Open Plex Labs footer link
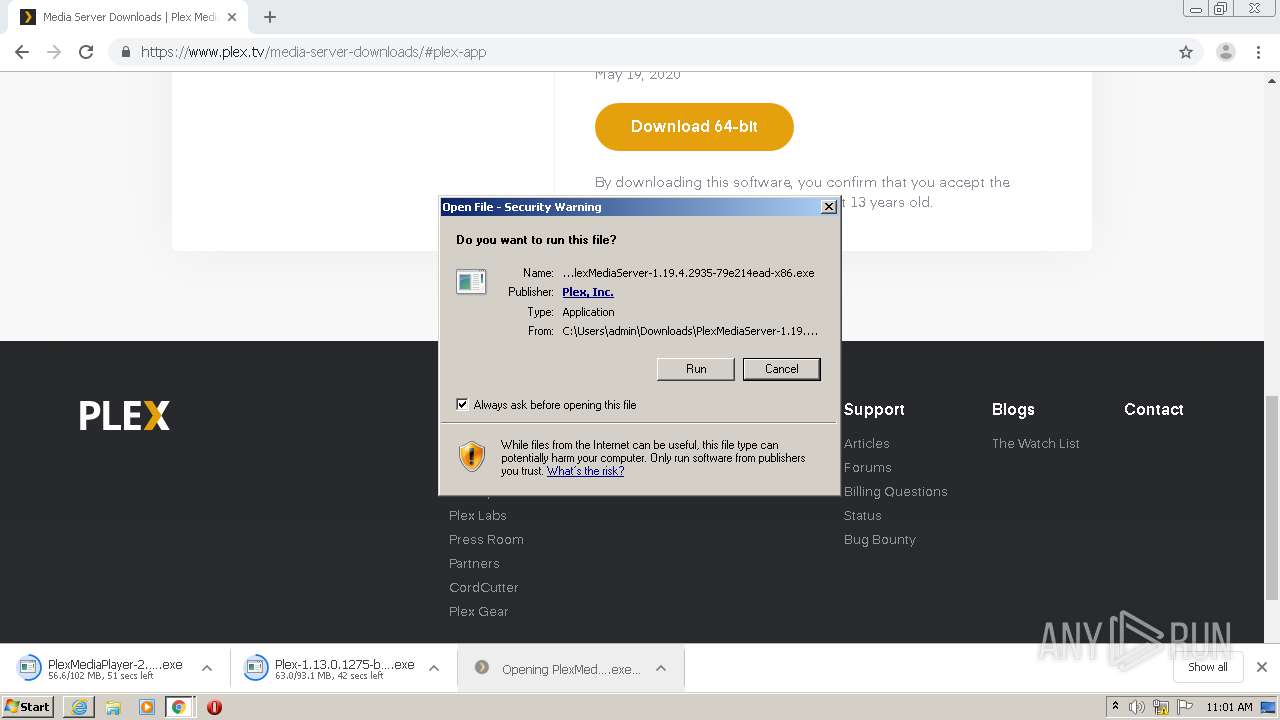1280x720 pixels. pos(478,515)
